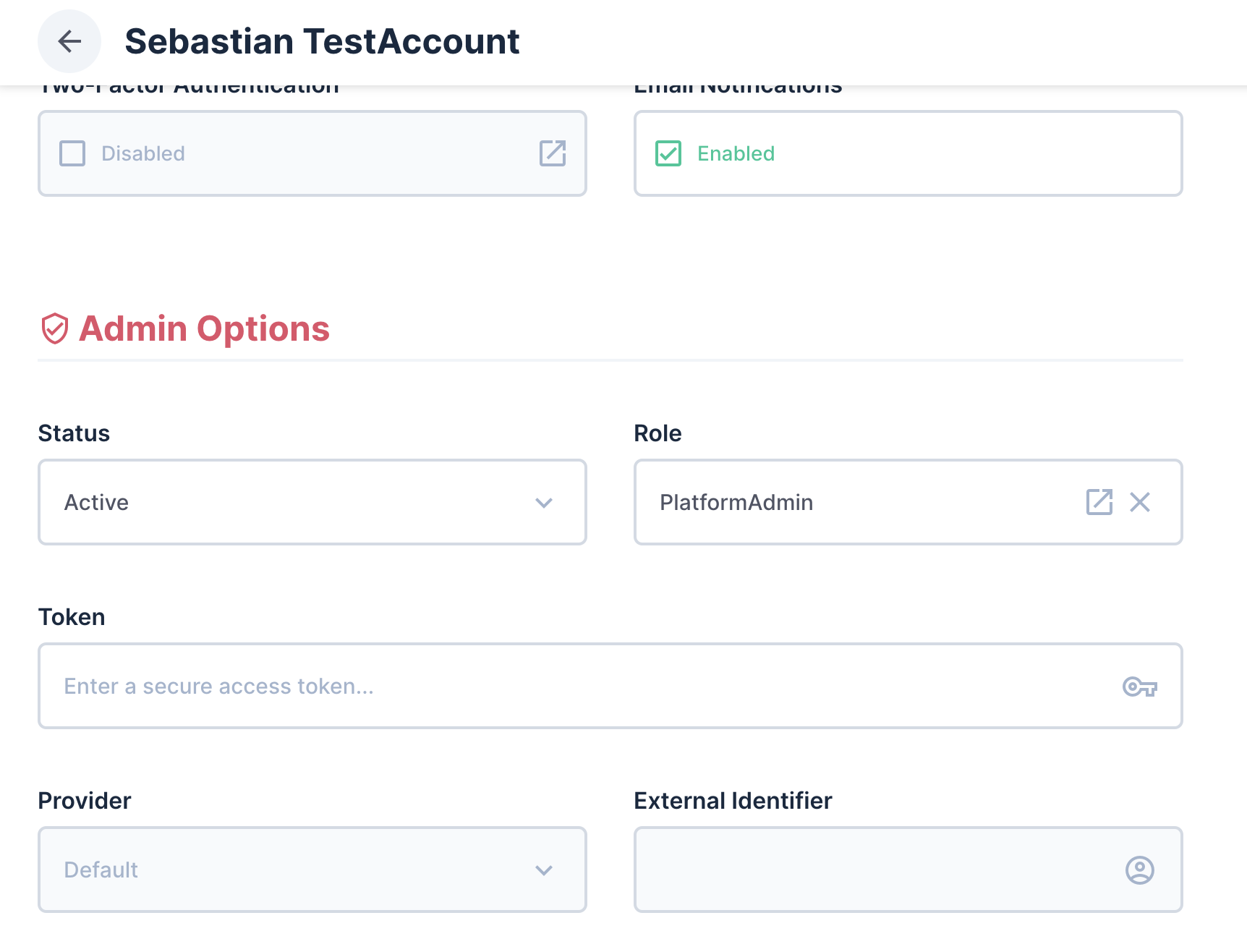Open Two-Factor Authentication external link icon
The image size is (1247, 952).
pos(553,153)
